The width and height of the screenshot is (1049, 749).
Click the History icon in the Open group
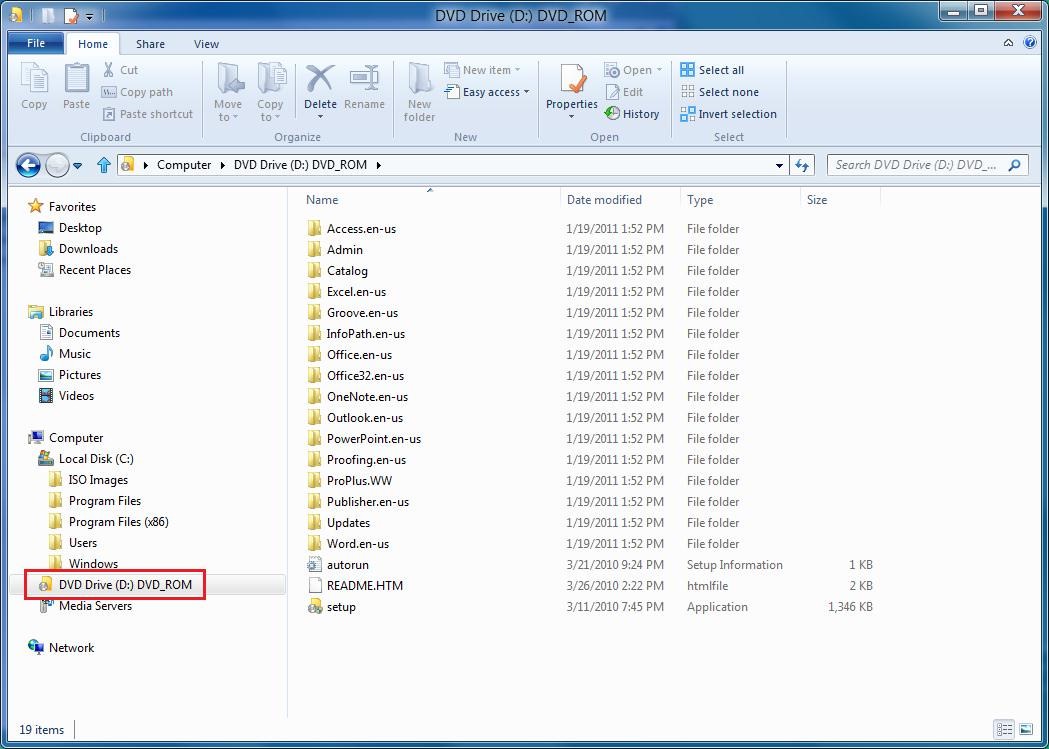click(633, 114)
